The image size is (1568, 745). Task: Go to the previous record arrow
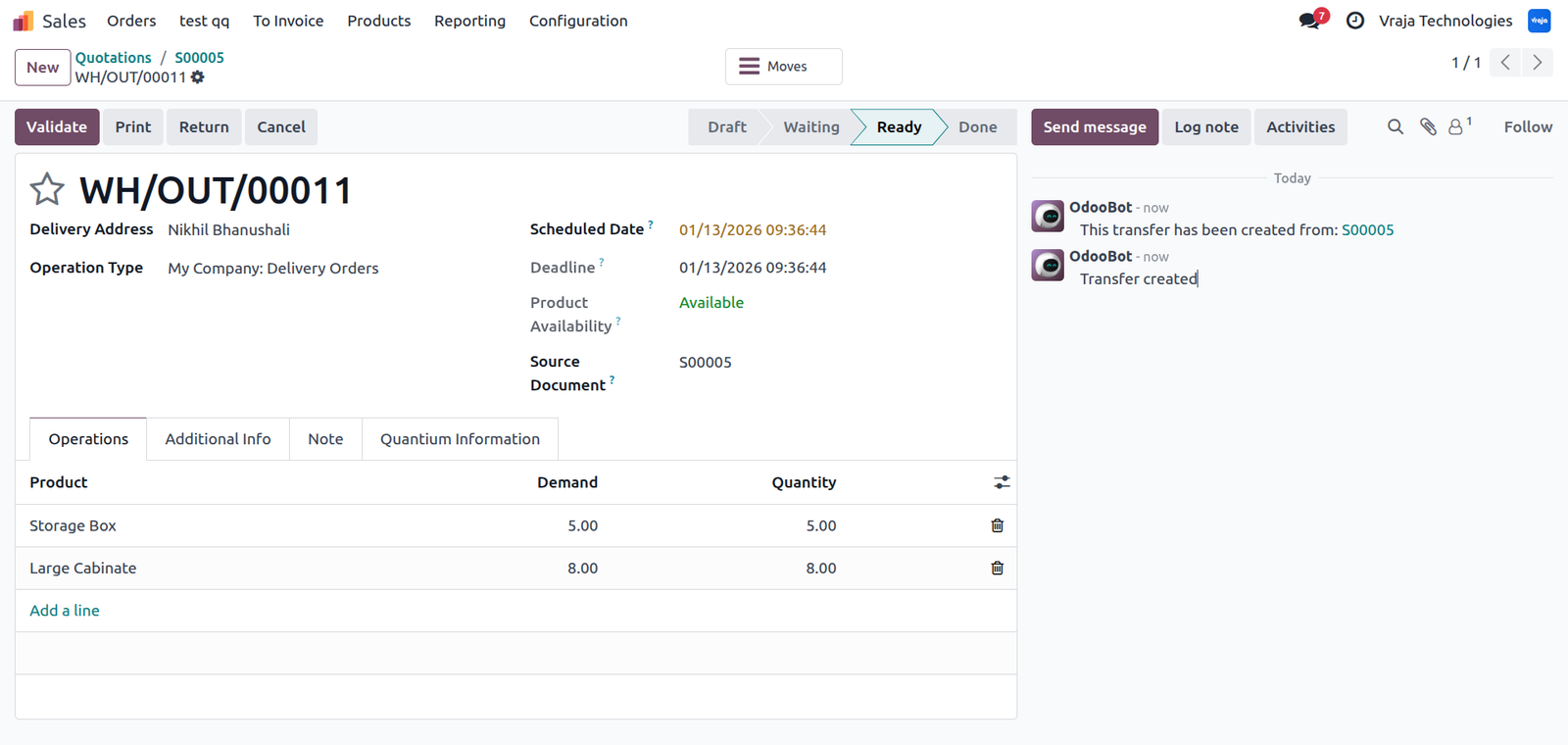[x=1505, y=63]
